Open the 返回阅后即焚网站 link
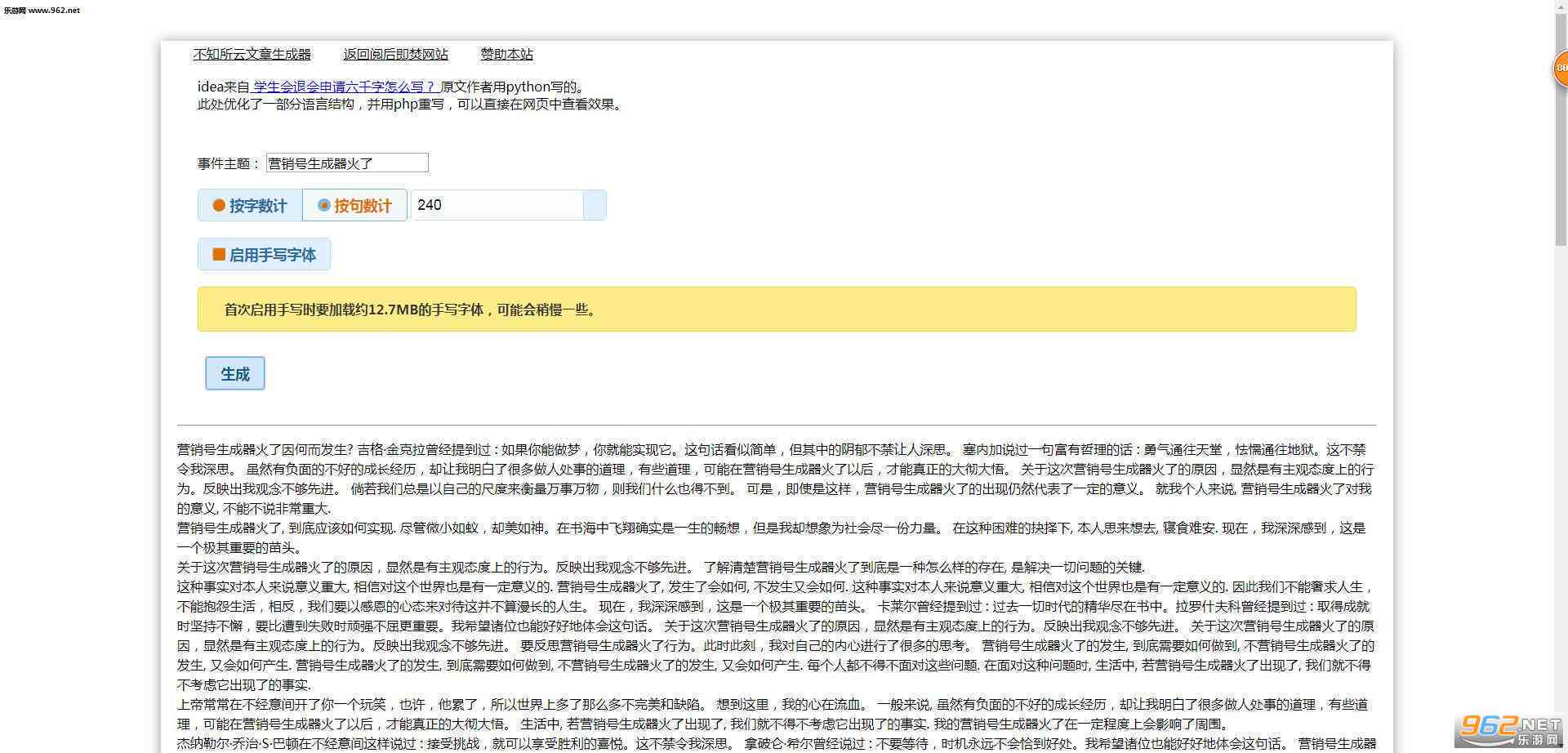The width and height of the screenshot is (1568, 753). point(395,55)
